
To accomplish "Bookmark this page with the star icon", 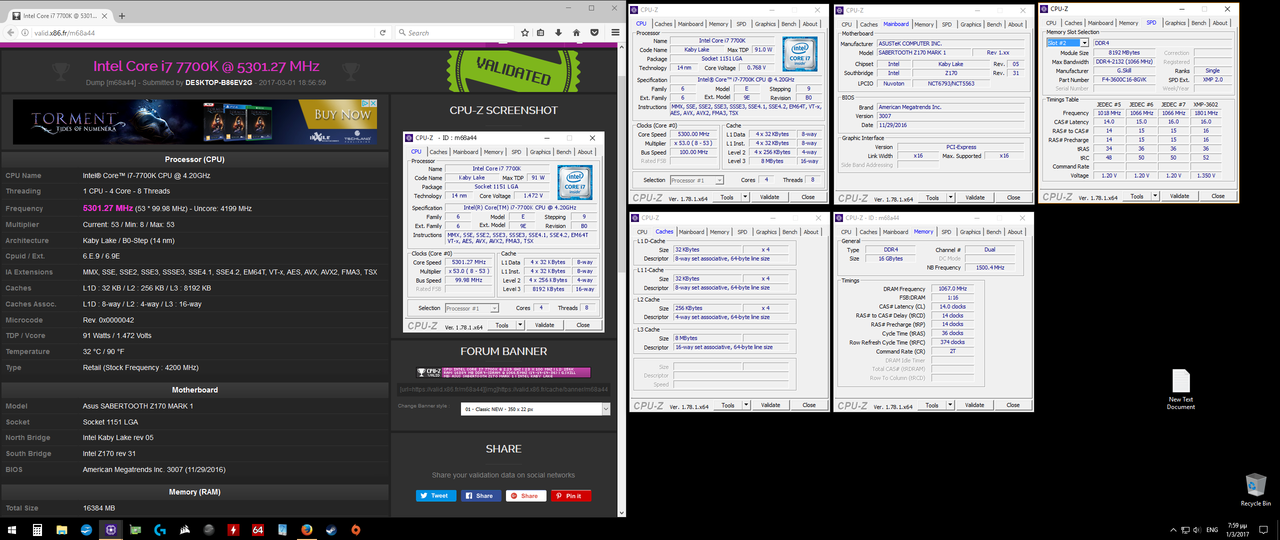I will click(x=527, y=32).
